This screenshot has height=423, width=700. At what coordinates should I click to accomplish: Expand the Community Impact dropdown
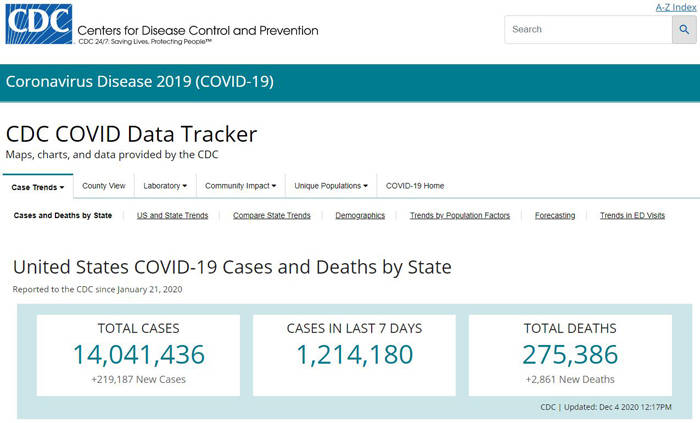coord(240,186)
